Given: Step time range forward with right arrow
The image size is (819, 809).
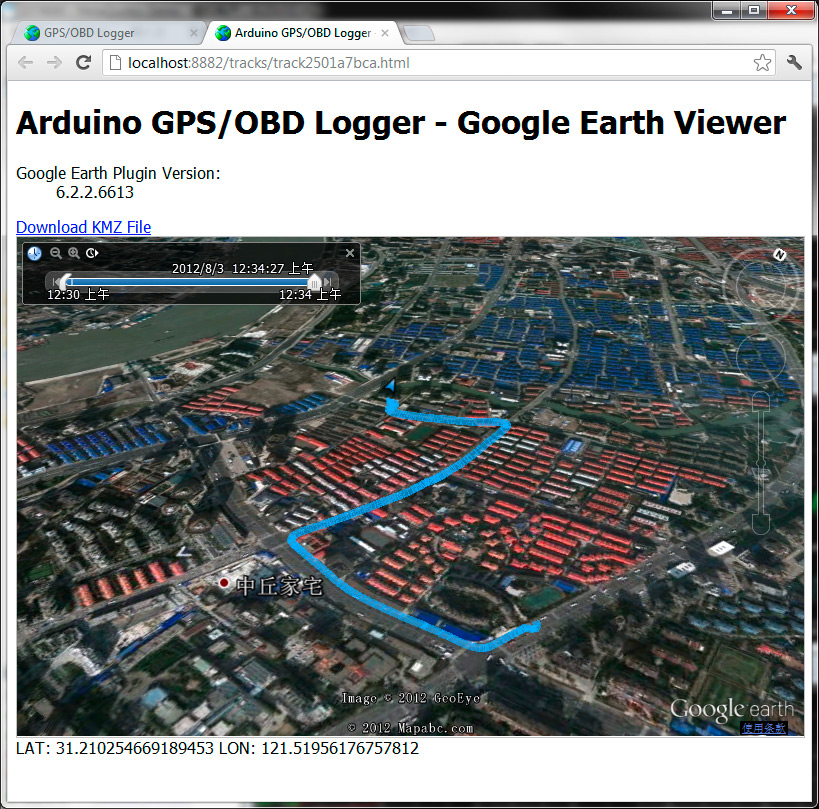Looking at the screenshot, I should (x=327, y=282).
